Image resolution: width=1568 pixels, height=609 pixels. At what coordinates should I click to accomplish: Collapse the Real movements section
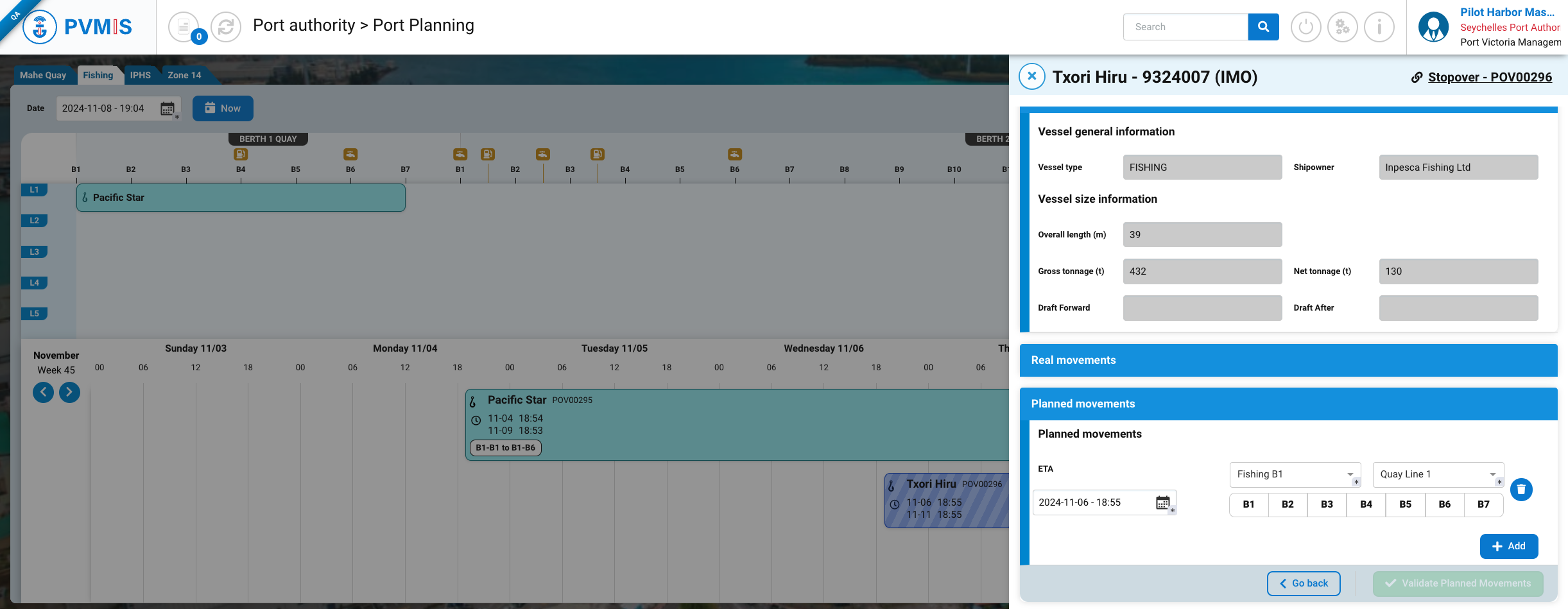1288,360
